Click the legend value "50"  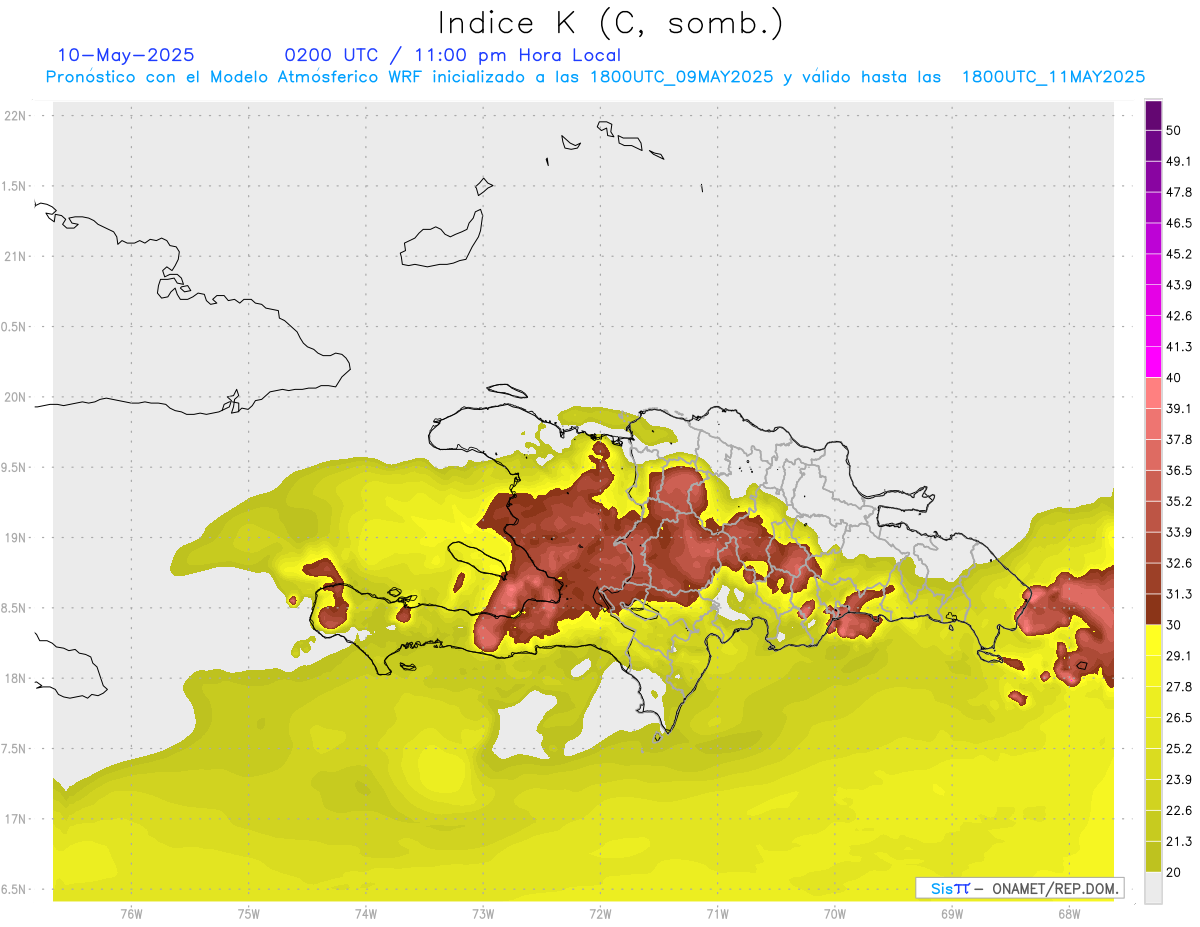[x=1174, y=130]
